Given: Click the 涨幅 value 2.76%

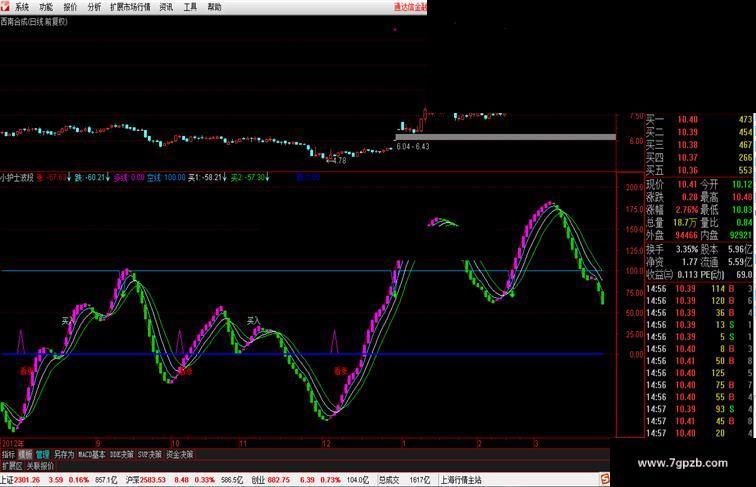Looking at the screenshot, I should (x=687, y=210).
